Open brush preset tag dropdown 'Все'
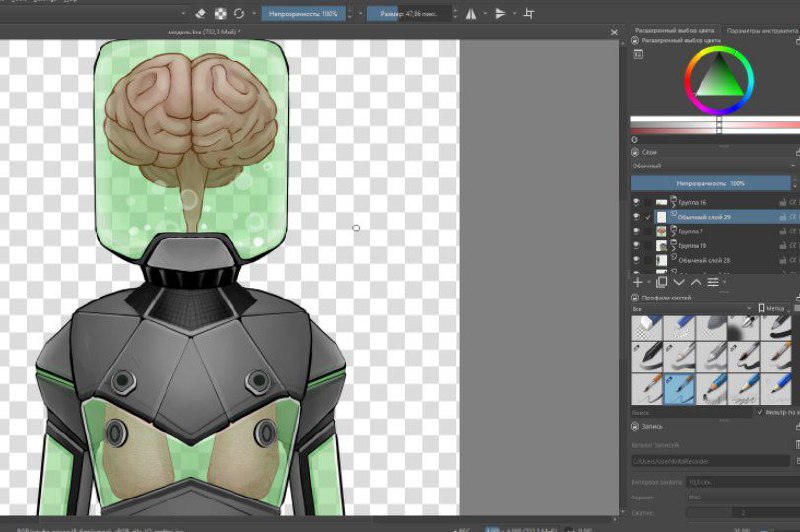The image size is (800, 532). pos(692,309)
